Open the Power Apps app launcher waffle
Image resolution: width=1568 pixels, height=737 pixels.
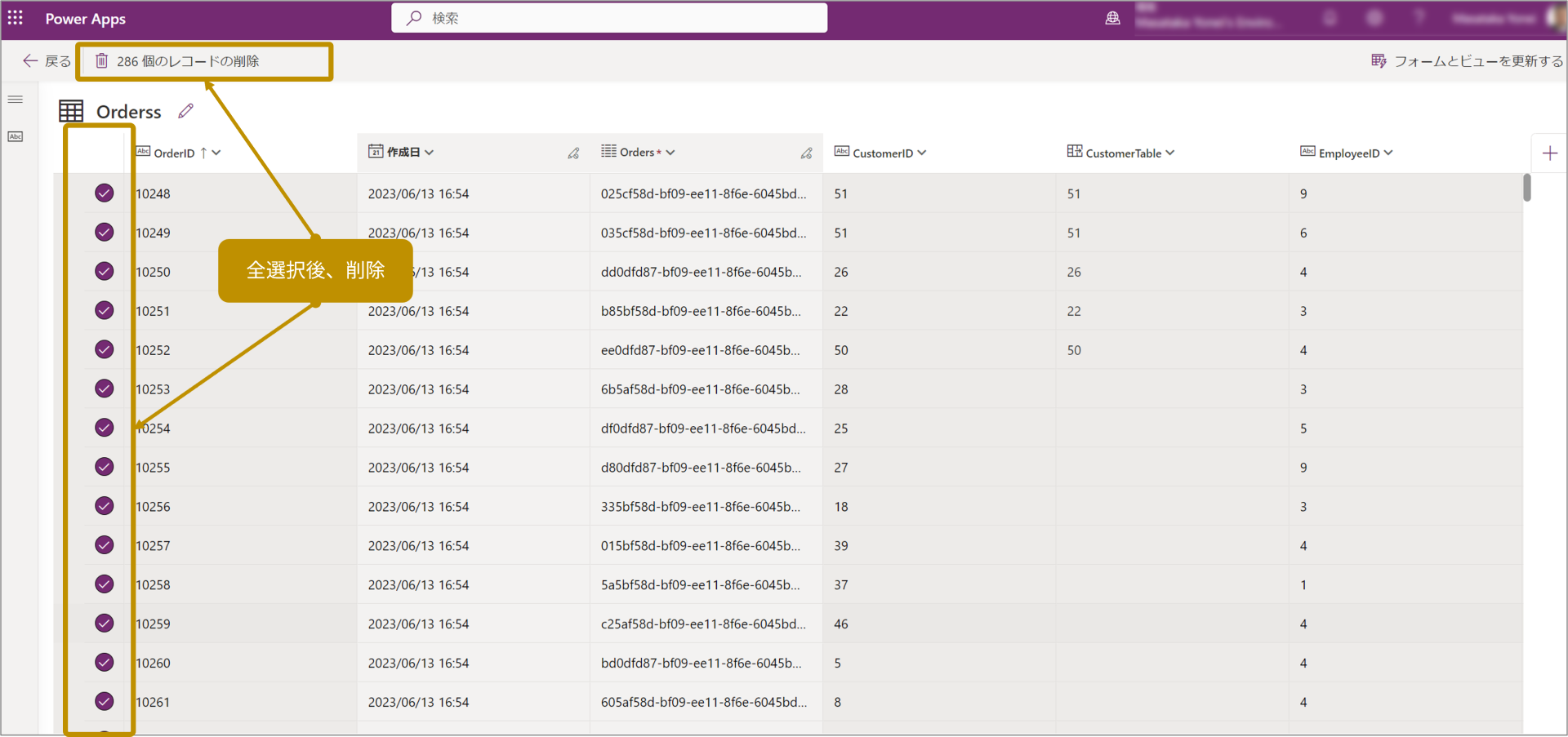pyautogui.click(x=16, y=18)
